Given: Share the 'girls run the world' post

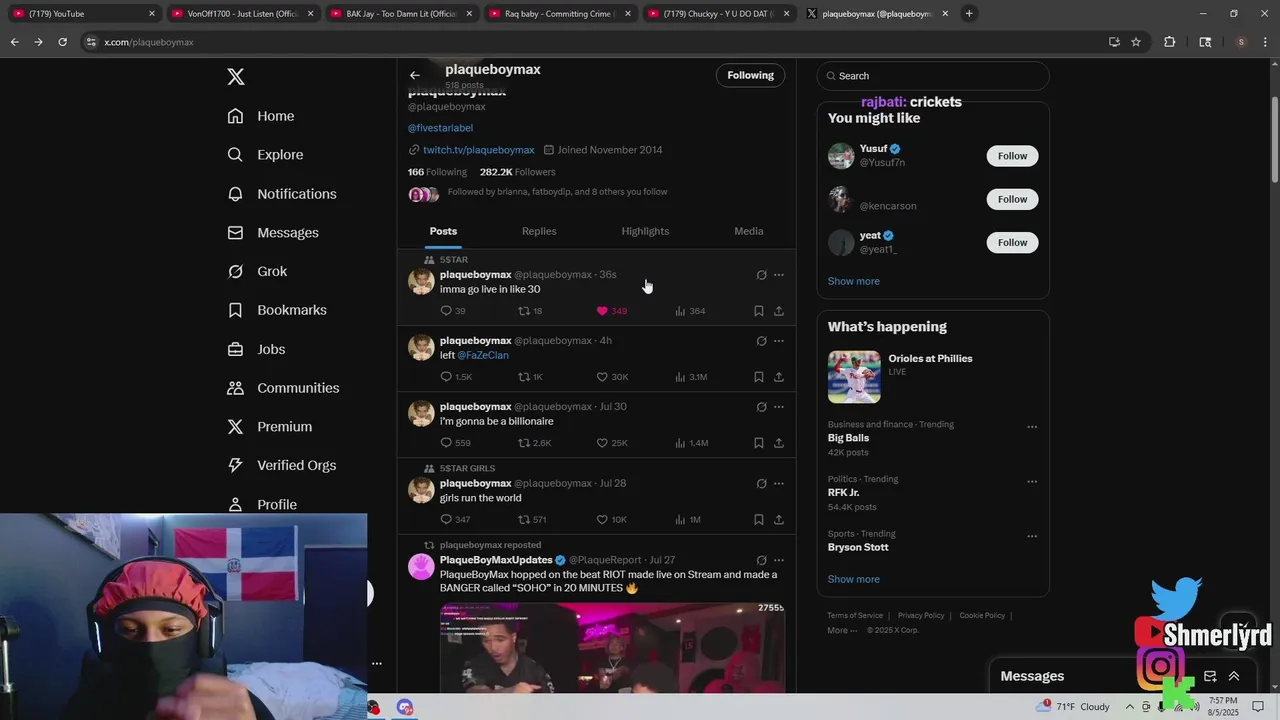Looking at the screenshot, I should pos(779,520).
